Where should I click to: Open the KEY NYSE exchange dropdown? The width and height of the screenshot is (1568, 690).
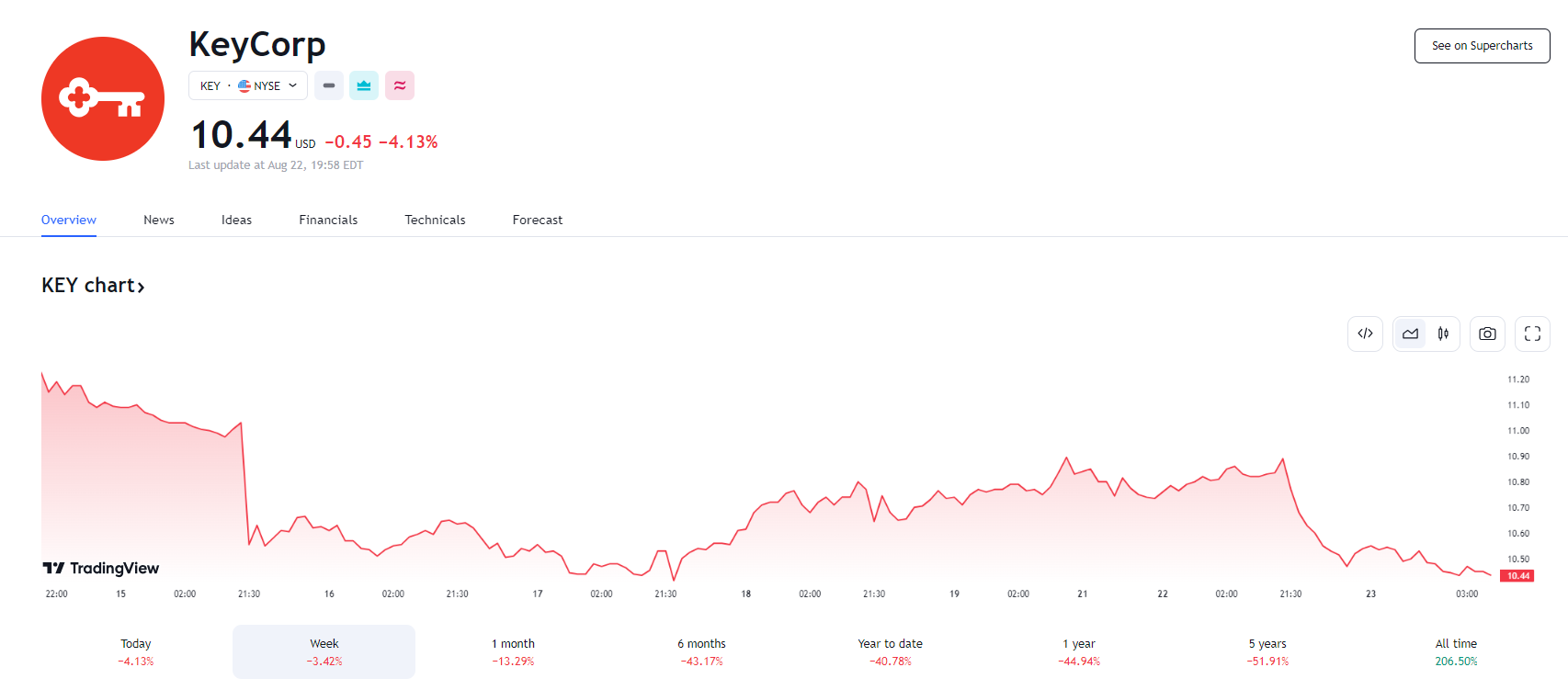[x=248, y=85]
